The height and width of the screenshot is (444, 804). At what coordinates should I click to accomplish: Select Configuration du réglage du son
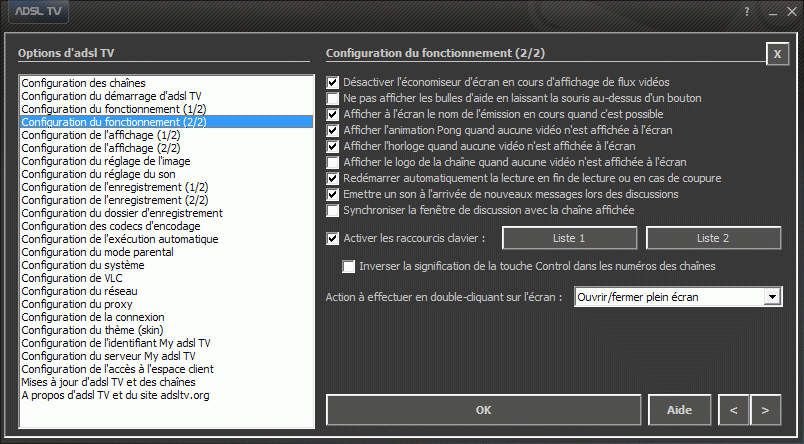(x=167, y=174)
